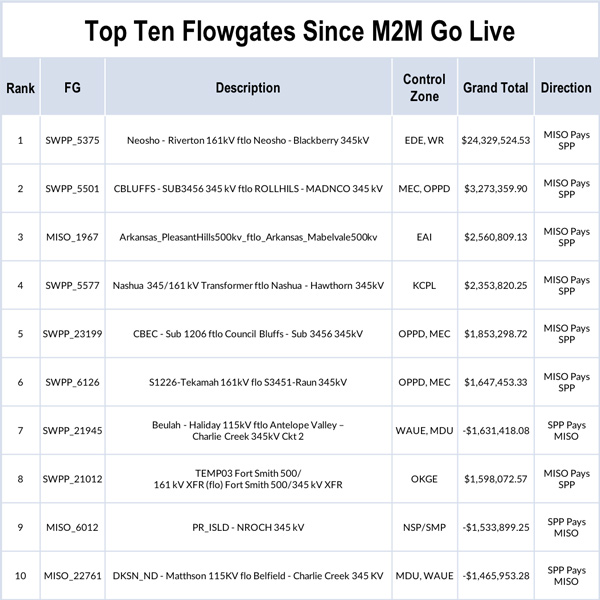Select the SWPP_5501 flowgate cell
The height and width of the screenshot is (600, 600).
(x=69, y=189)
